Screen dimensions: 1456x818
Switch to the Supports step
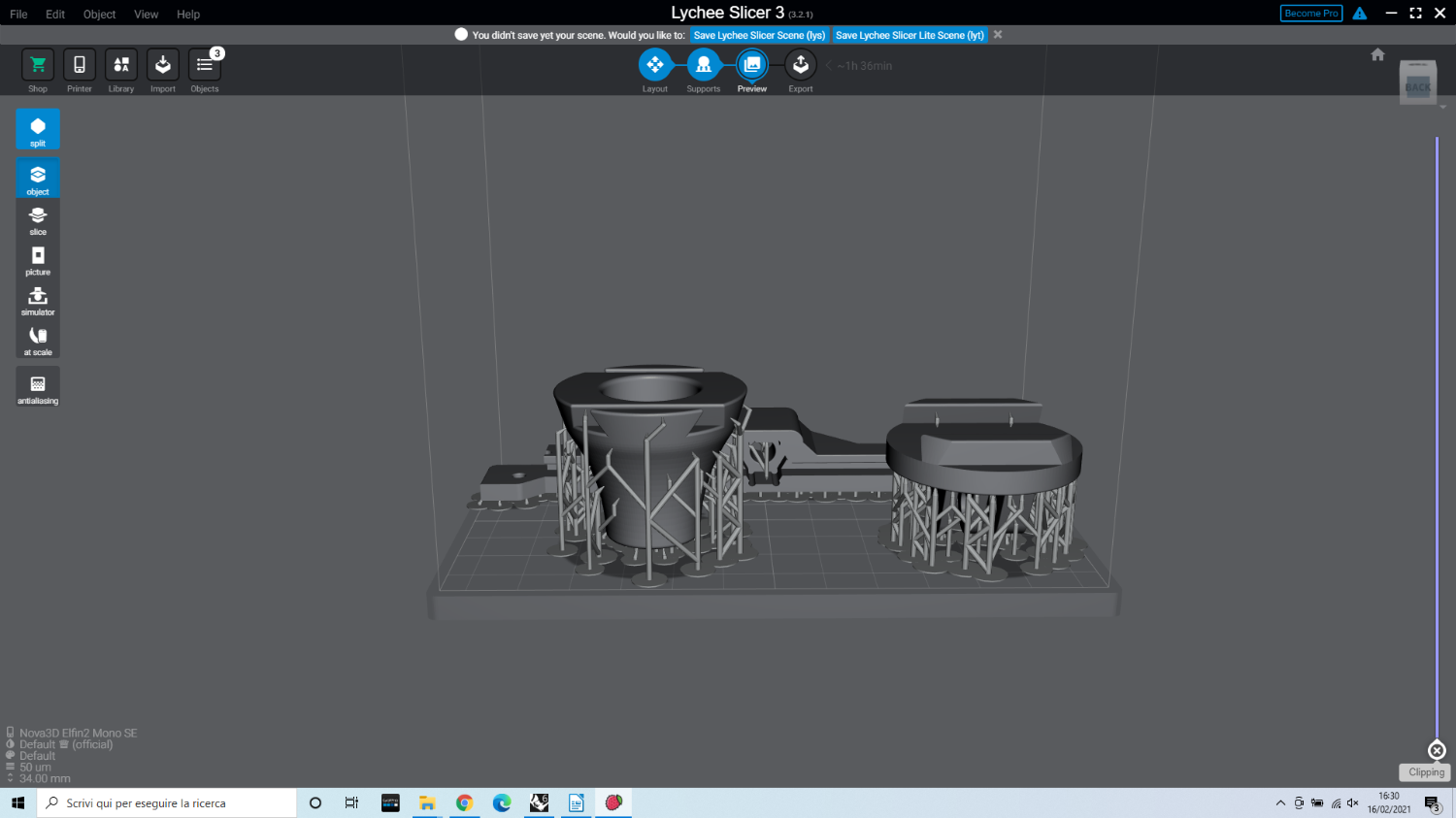click(703, 65)
